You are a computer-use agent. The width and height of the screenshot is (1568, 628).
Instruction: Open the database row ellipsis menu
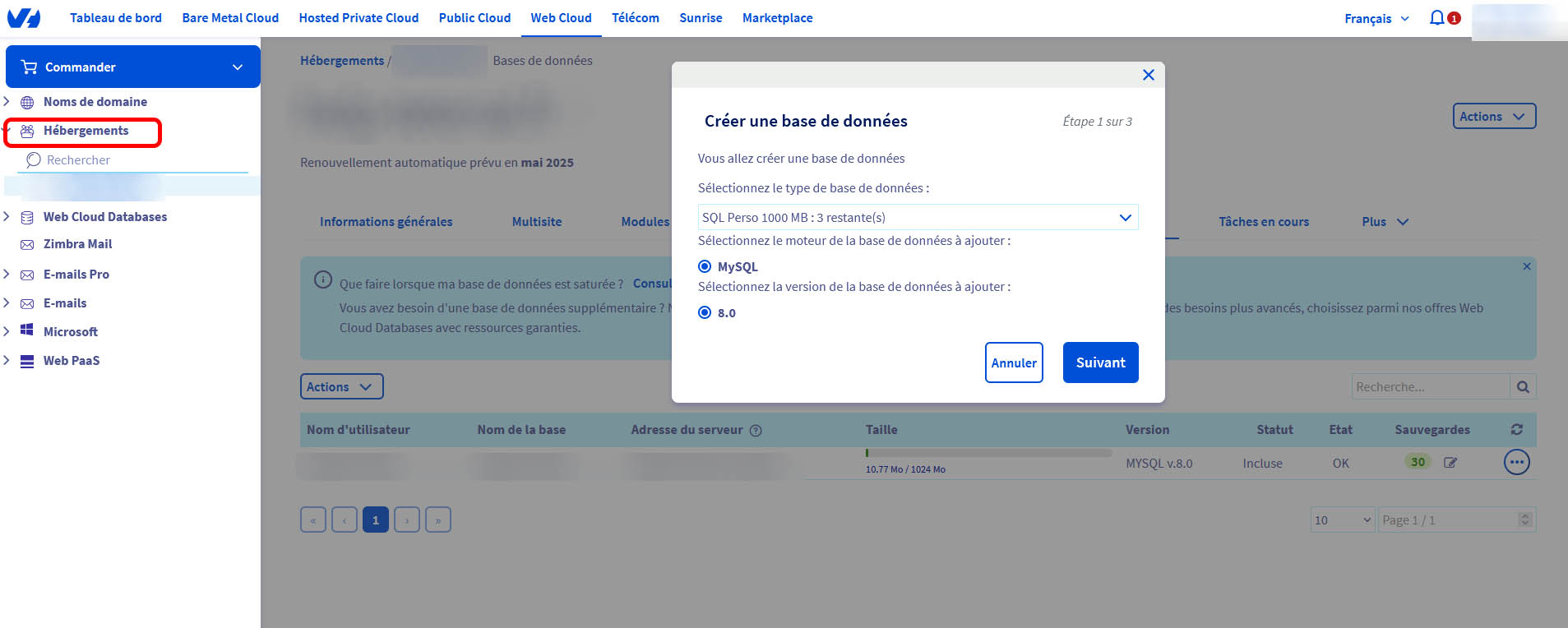pos(1516,463)
